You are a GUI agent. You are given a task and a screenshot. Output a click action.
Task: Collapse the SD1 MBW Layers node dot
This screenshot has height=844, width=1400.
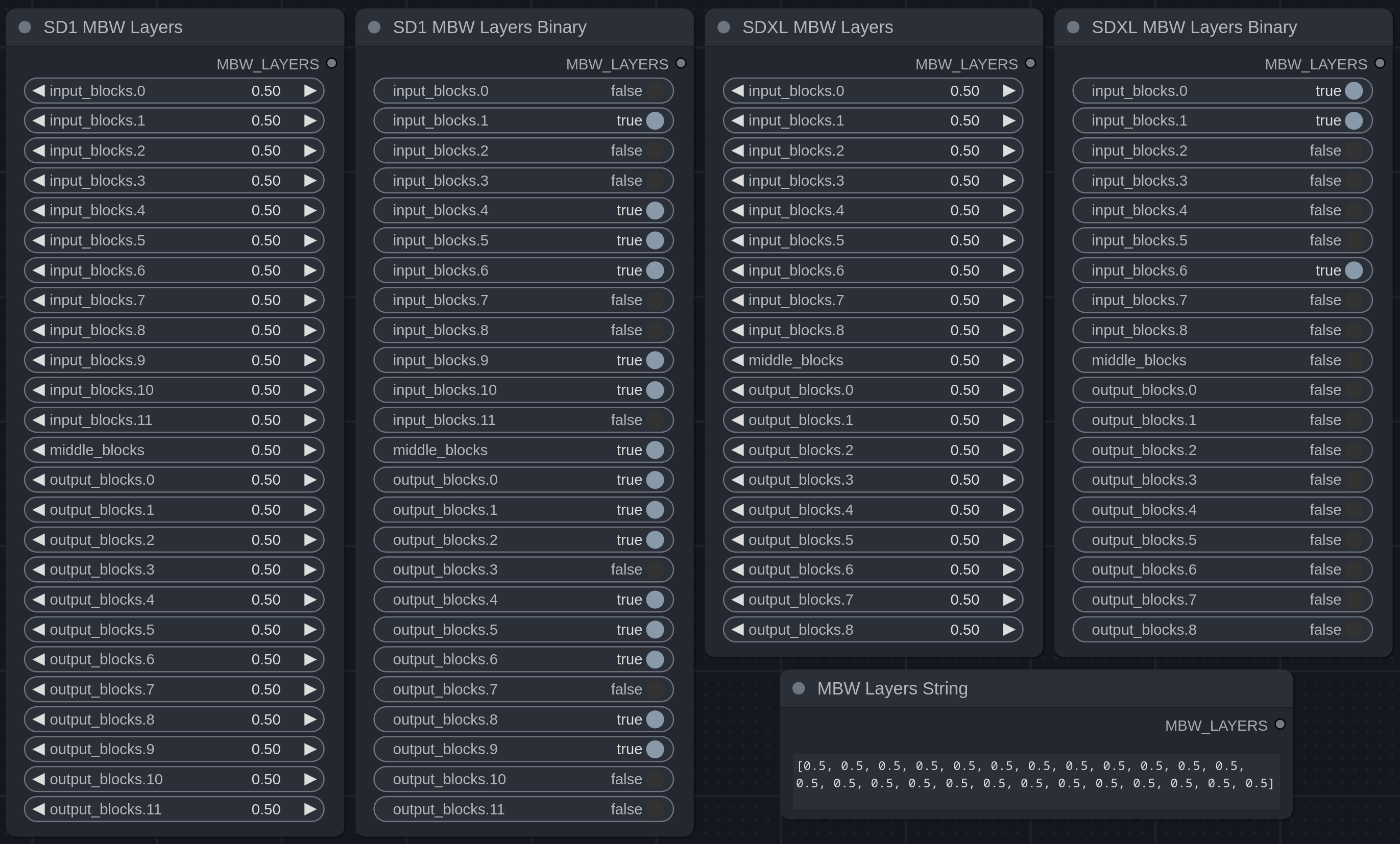click(25, 27)
